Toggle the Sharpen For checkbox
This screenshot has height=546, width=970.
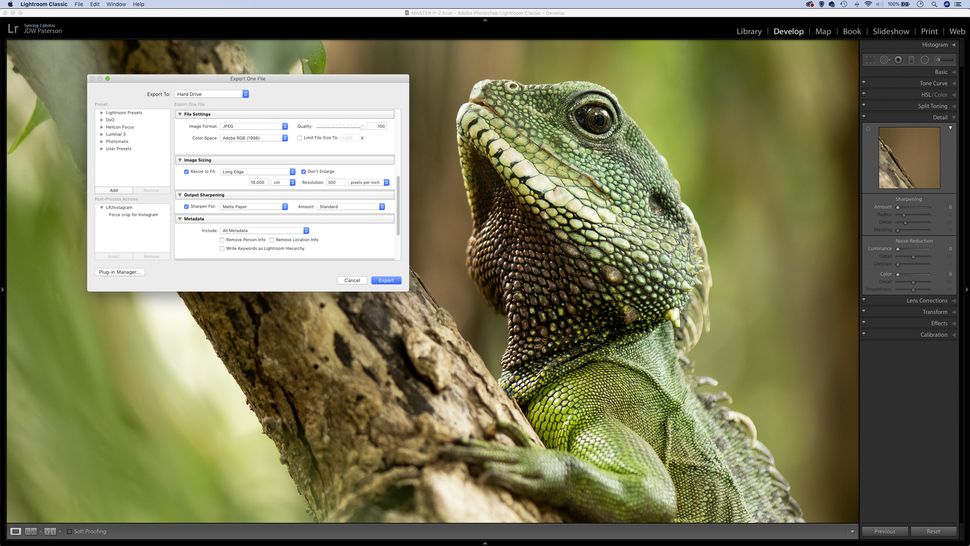[186, 207]
